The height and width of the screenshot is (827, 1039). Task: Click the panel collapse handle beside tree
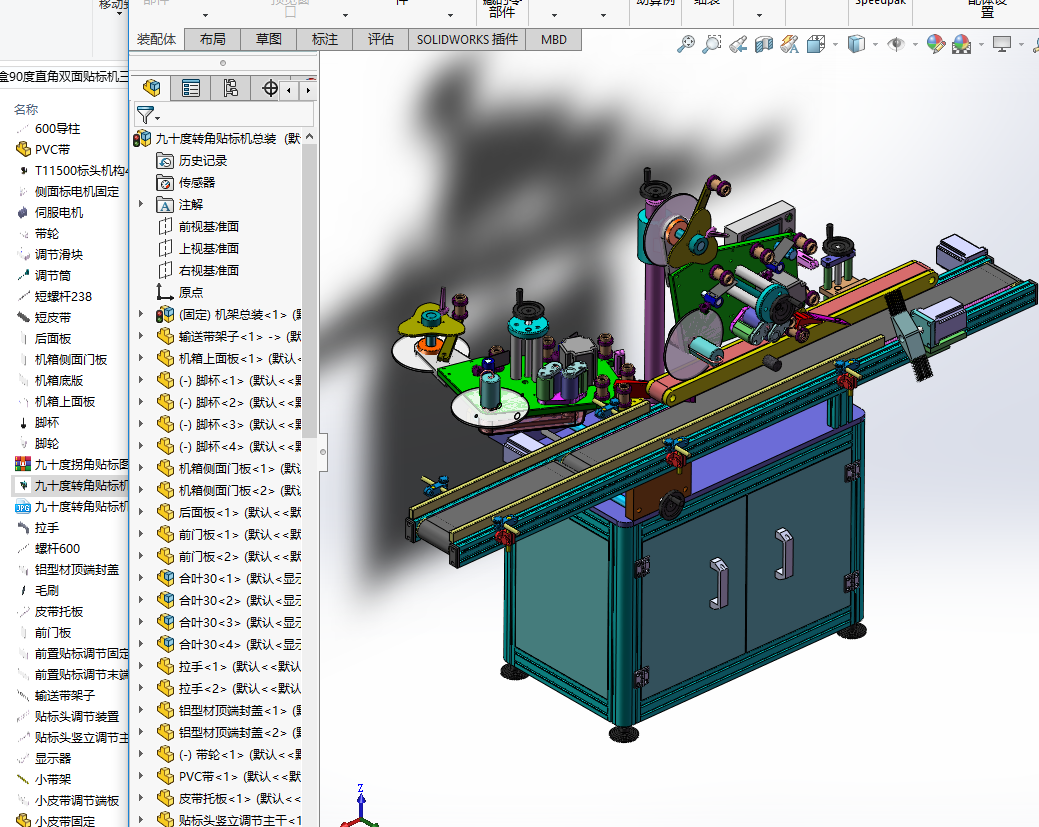click(x=323, y=452)
